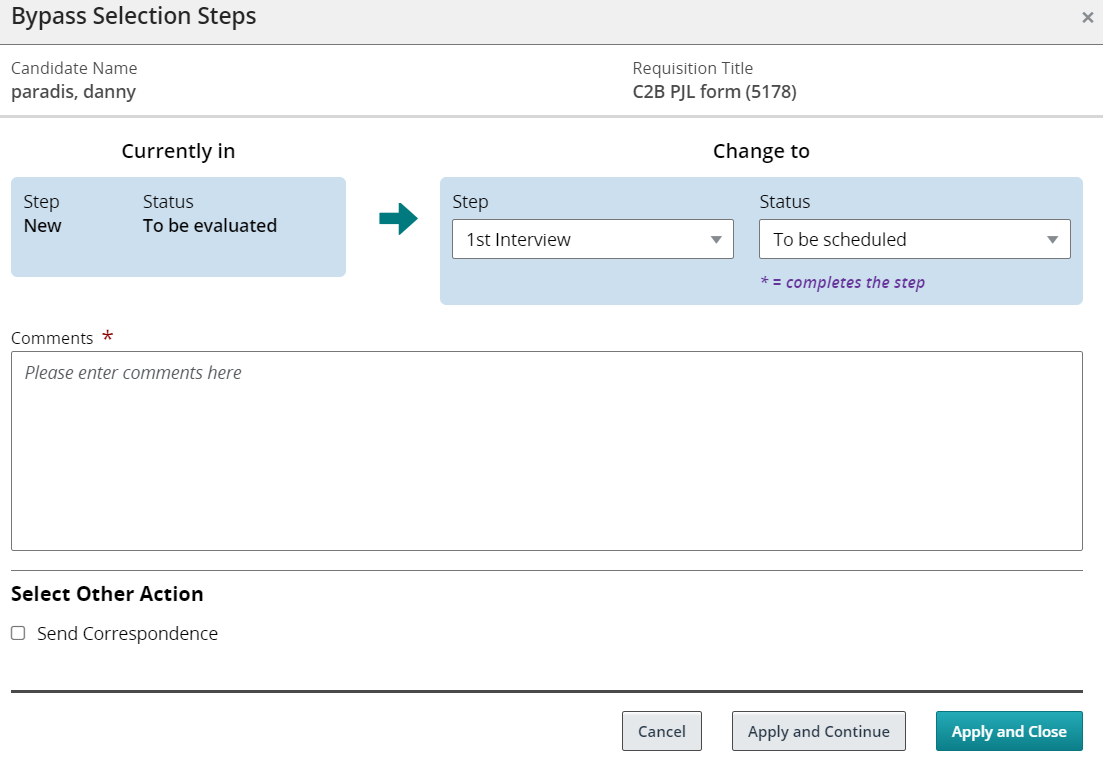This screenshot has height=762, width=1103.
Task: Click the completes the step note
Action: coord(842,282)
